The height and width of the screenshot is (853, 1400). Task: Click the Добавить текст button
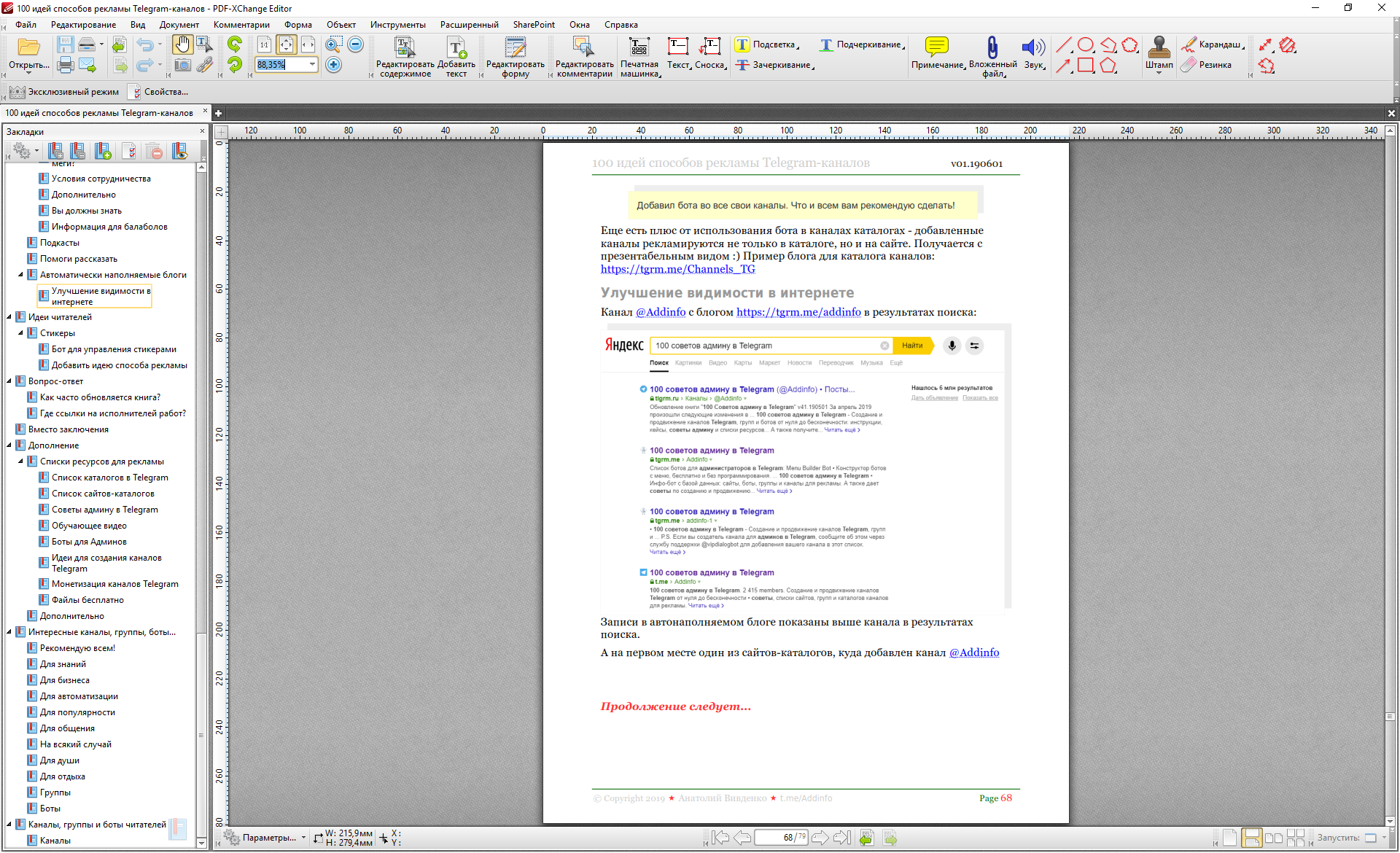click(456, 57)
